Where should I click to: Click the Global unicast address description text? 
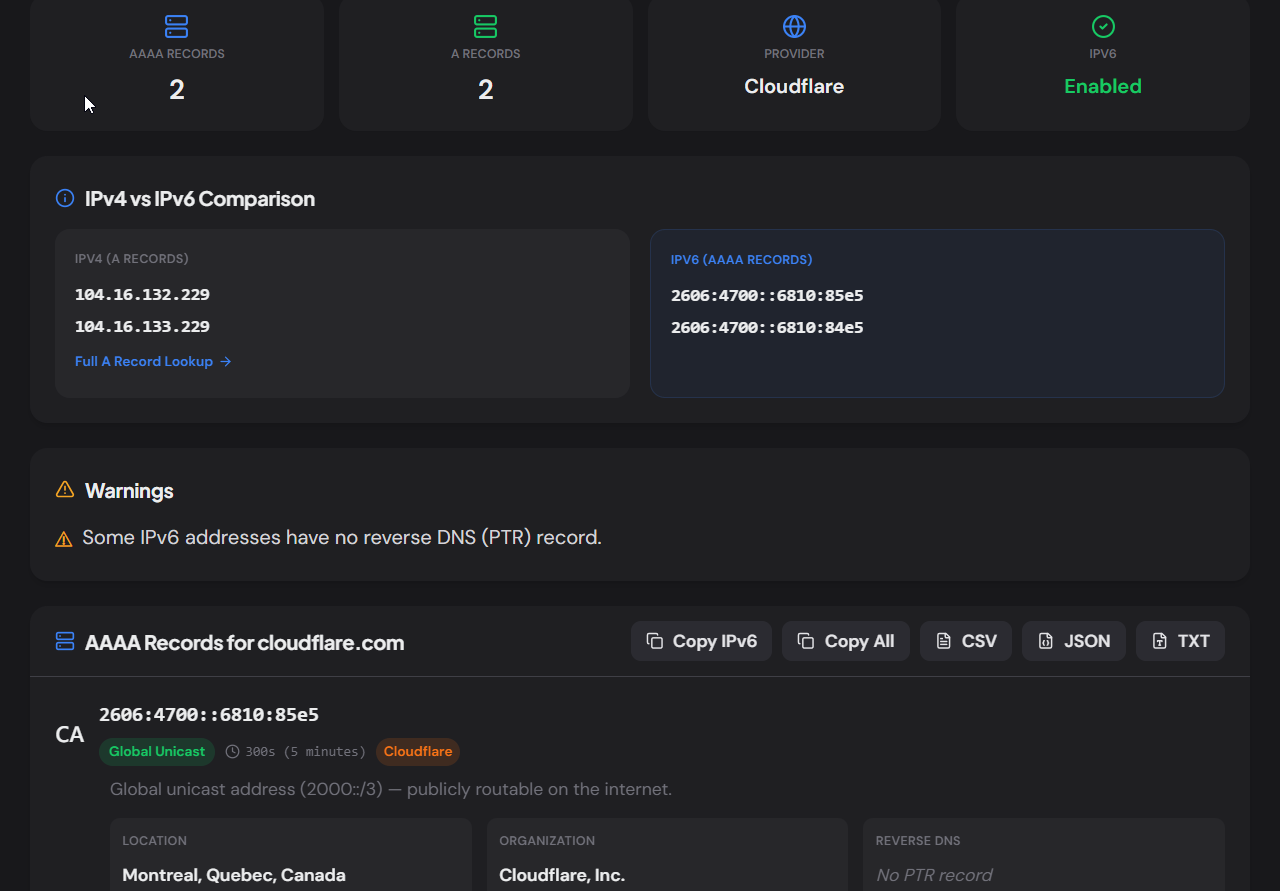coord(391,789)
